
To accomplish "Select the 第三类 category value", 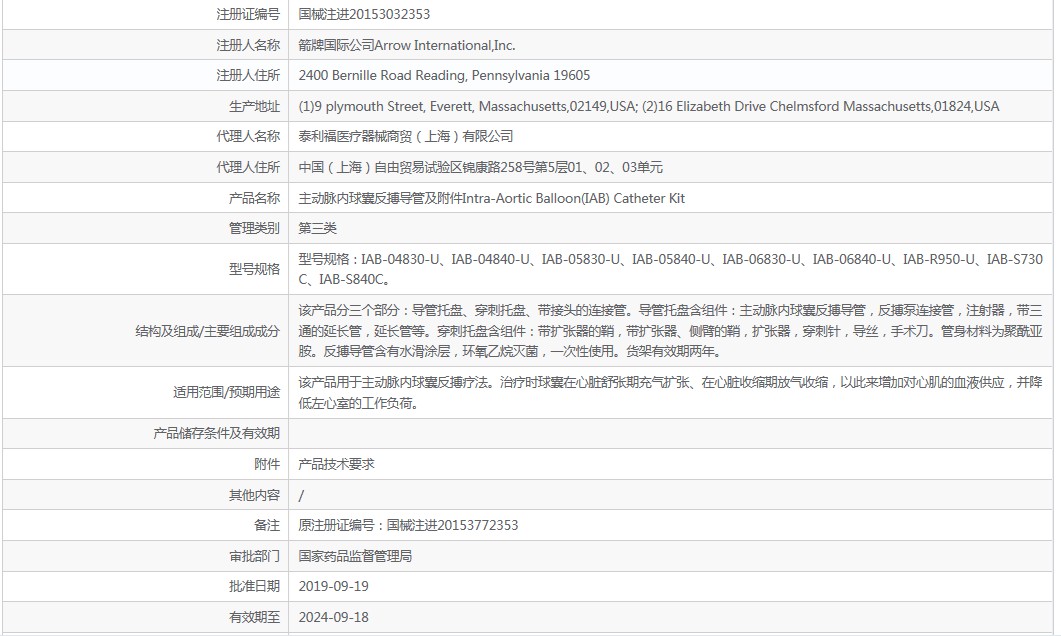I will pos(317,229).
